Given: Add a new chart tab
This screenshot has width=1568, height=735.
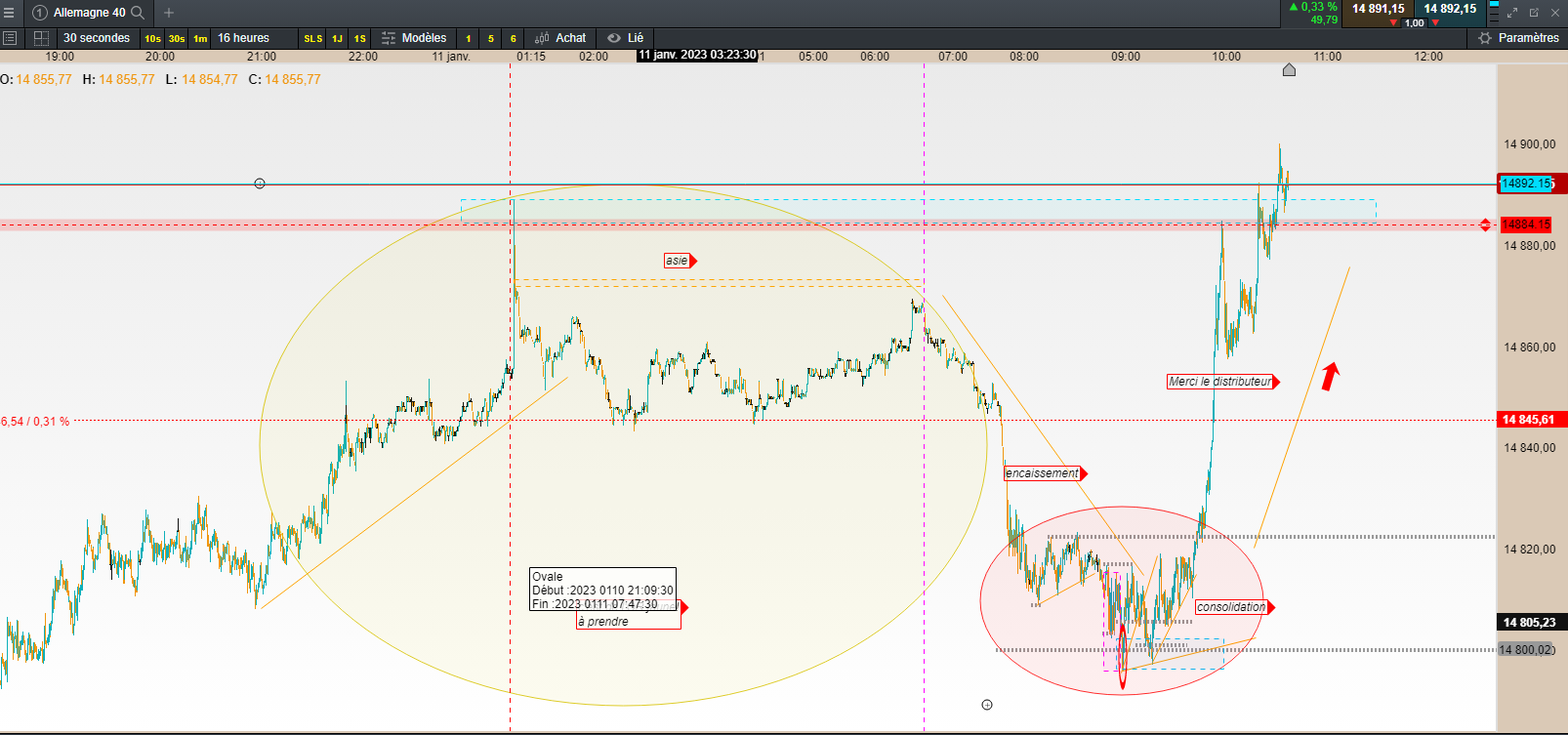Looking at the screenshot, I should (169, 13).
